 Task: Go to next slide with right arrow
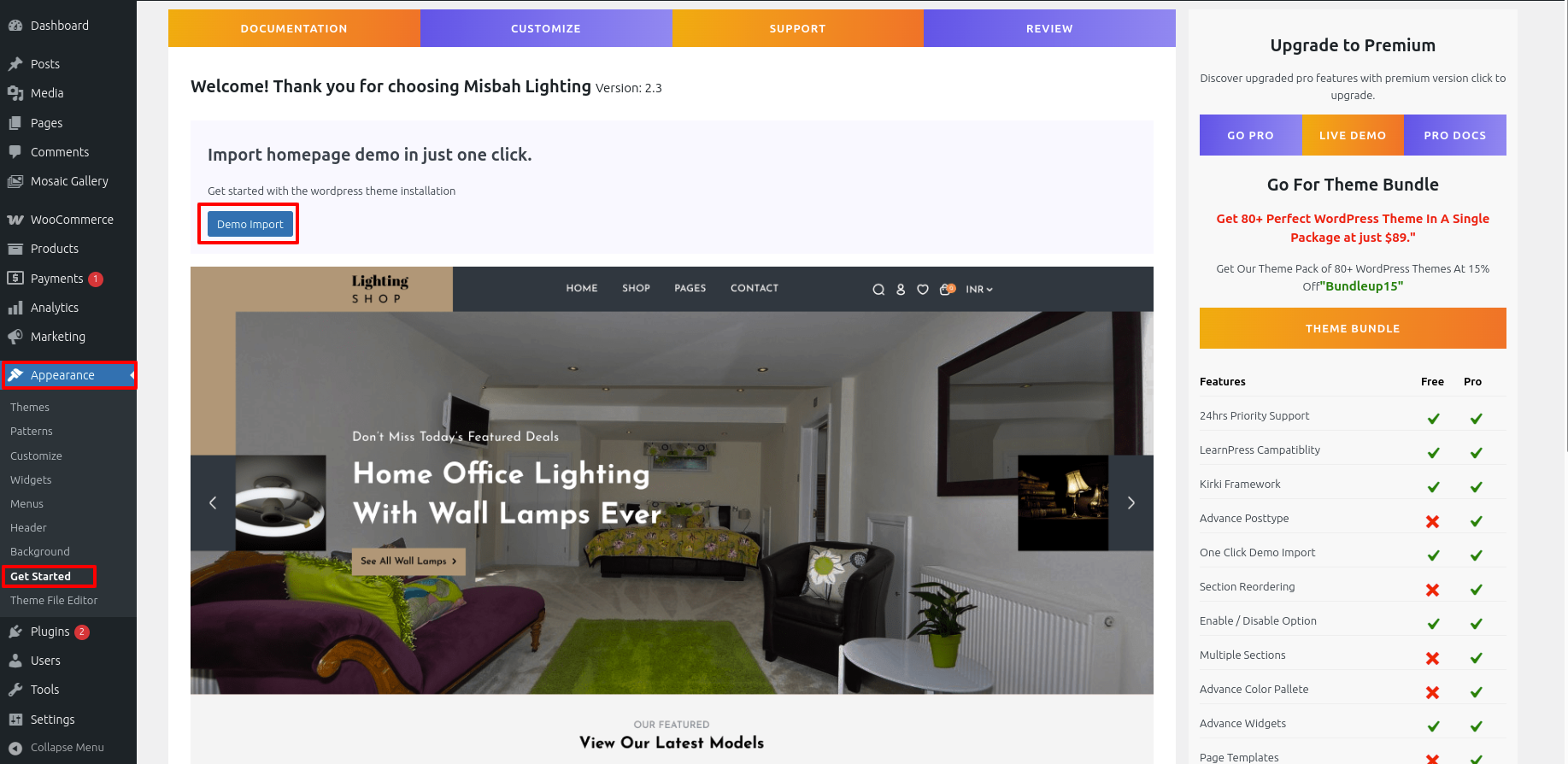pos(1131,502)
